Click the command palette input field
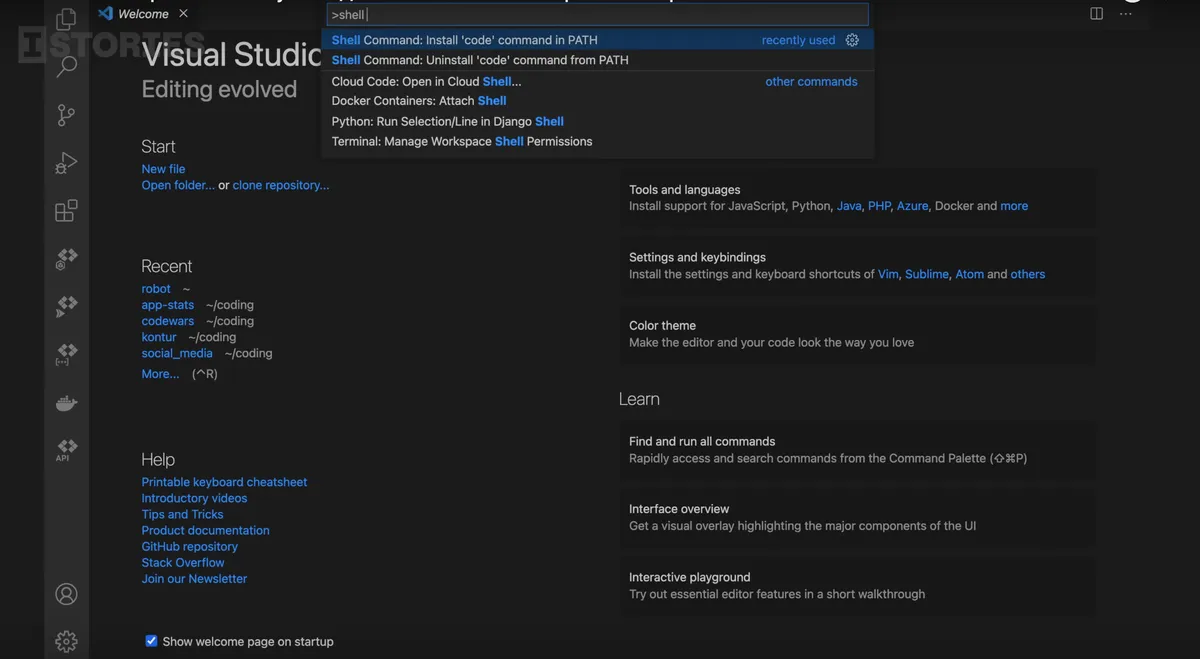 (597, 15)
